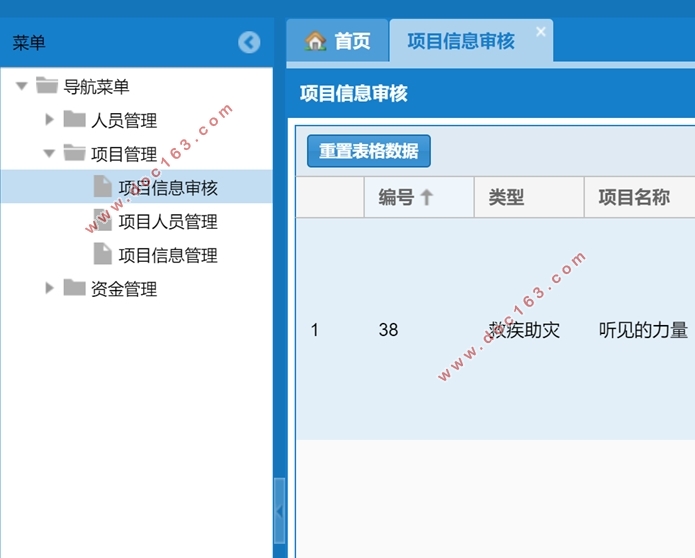
Task: Click the cell with 编号 38
Action: point(419,329)
